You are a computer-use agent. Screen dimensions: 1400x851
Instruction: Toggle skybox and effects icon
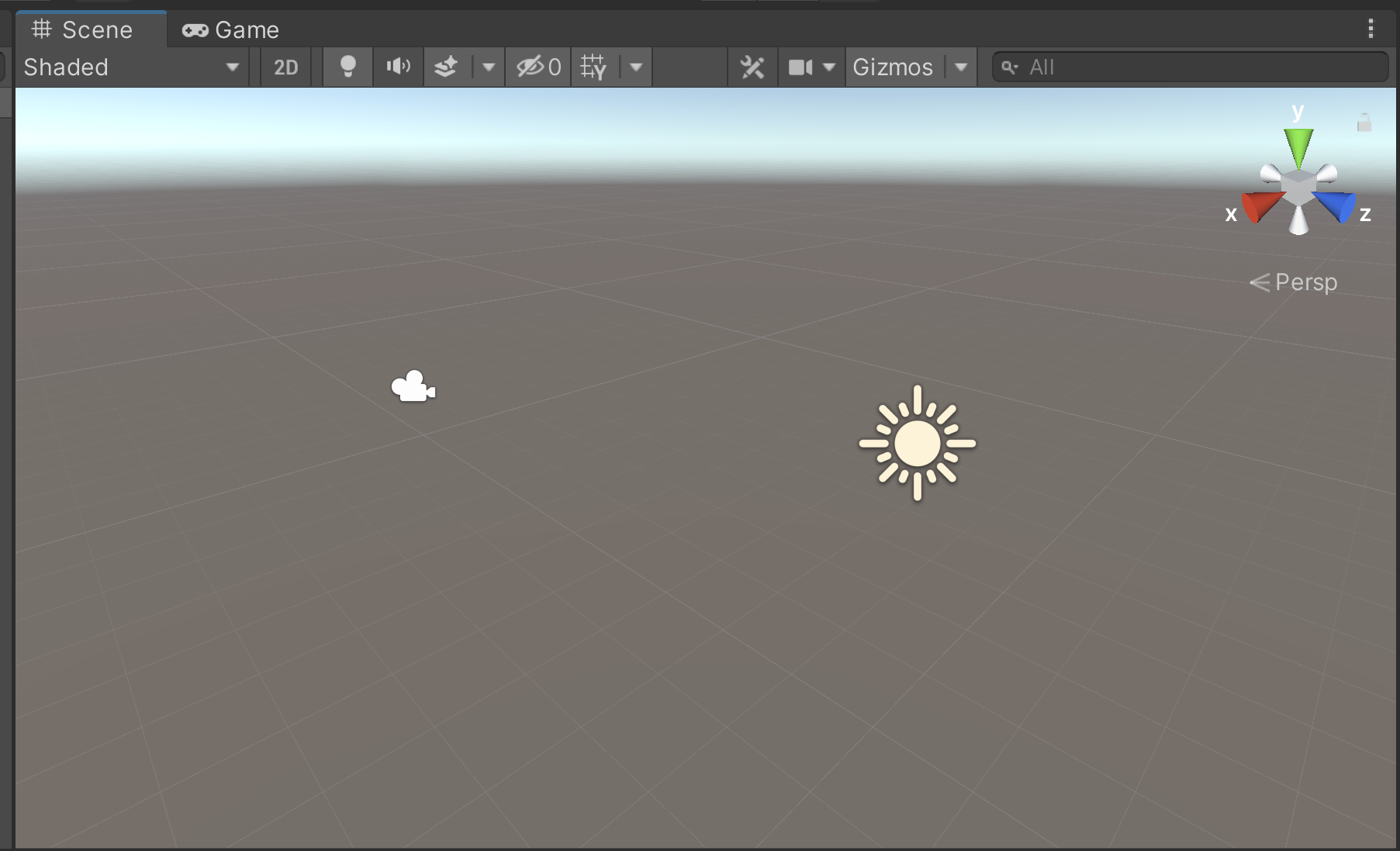point(446,67)
